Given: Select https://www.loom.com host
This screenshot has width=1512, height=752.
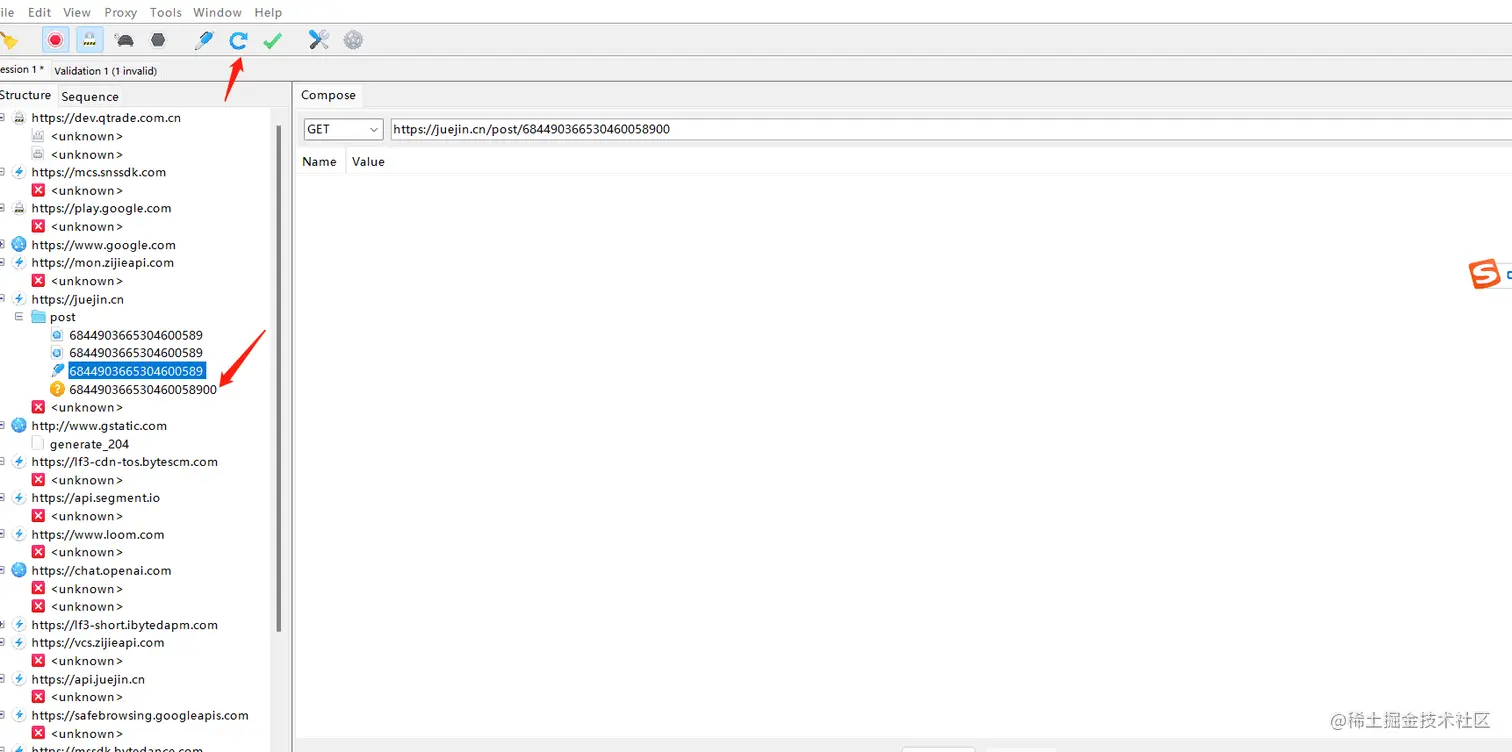Looking at the screenshot, I should click(x=98, y=535).
